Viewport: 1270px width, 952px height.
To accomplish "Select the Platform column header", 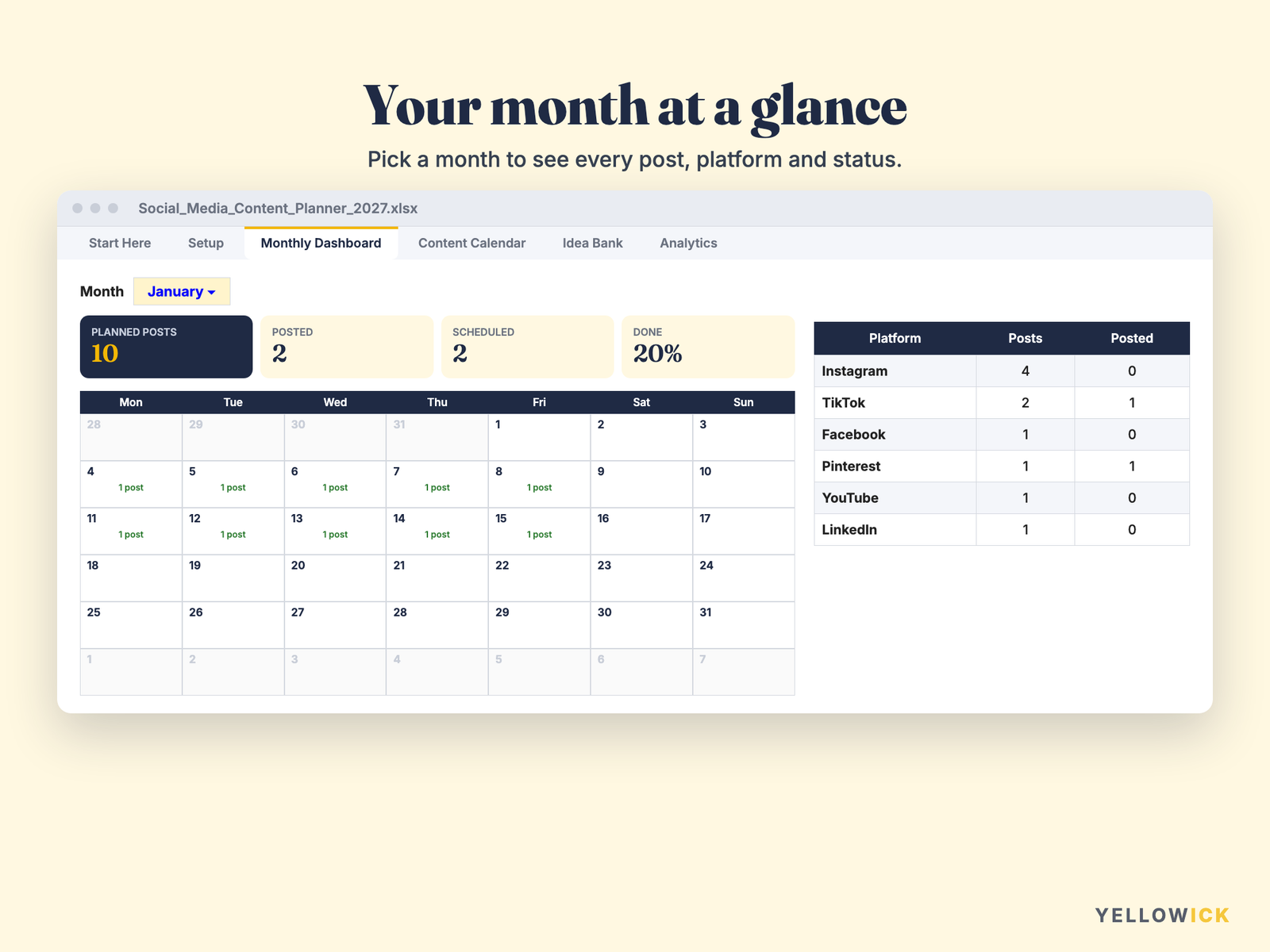I will click(895, 338).
